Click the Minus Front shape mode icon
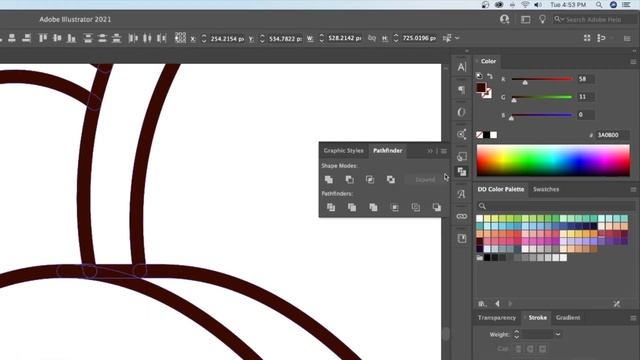Screen dimensions: 640x360 (349, 180)
